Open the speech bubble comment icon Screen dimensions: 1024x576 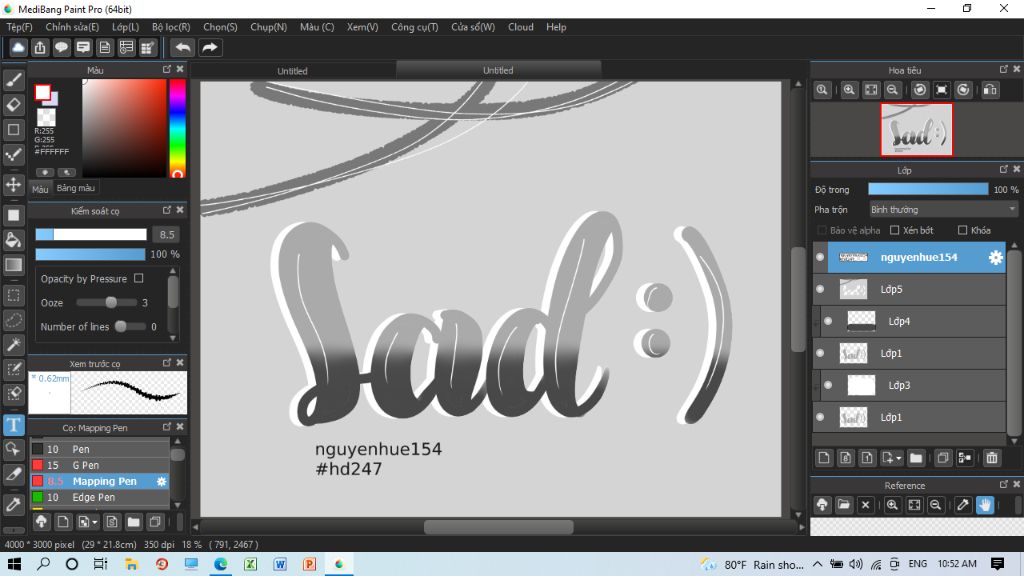point(61,47)
